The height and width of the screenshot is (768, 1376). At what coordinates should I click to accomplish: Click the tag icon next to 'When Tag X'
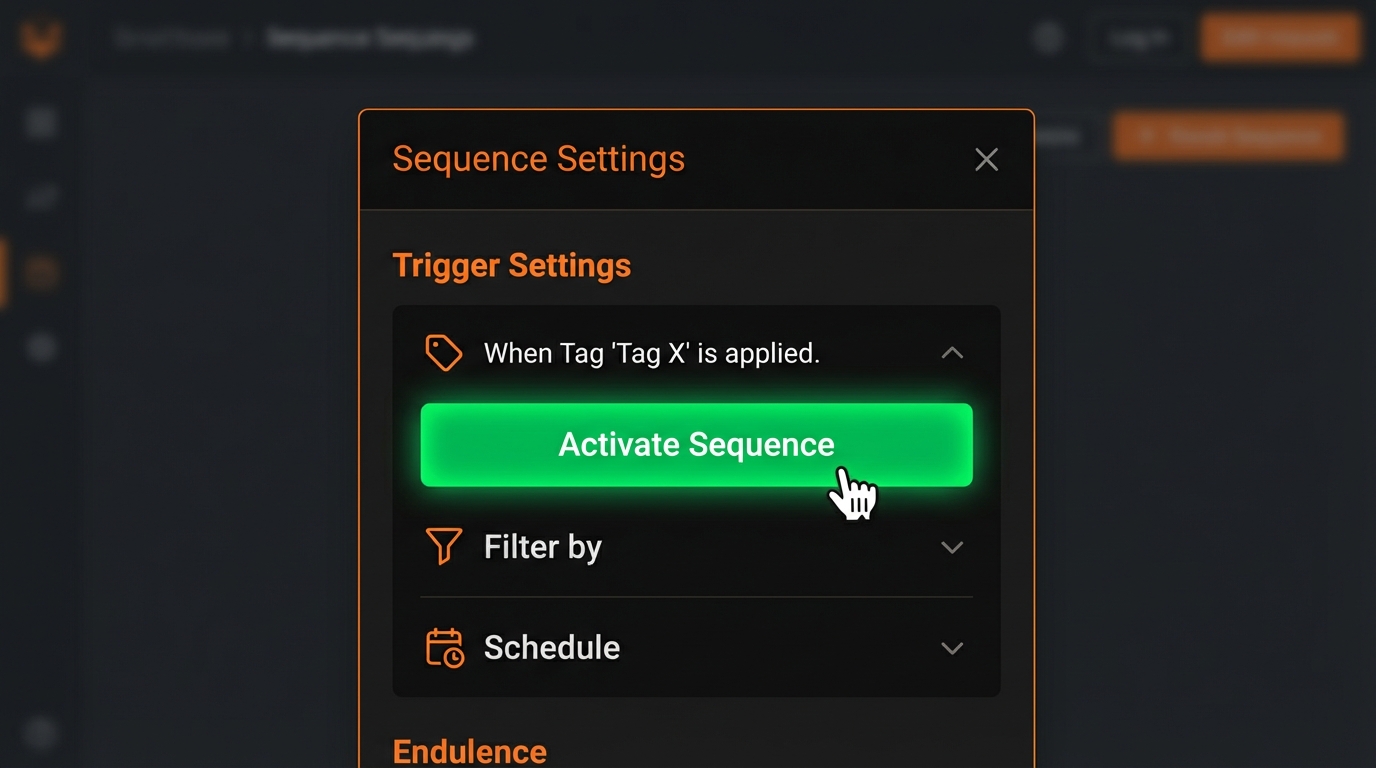pos(444,352)
